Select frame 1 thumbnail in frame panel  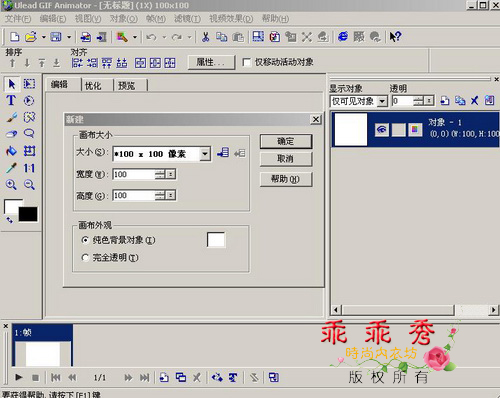42,345
